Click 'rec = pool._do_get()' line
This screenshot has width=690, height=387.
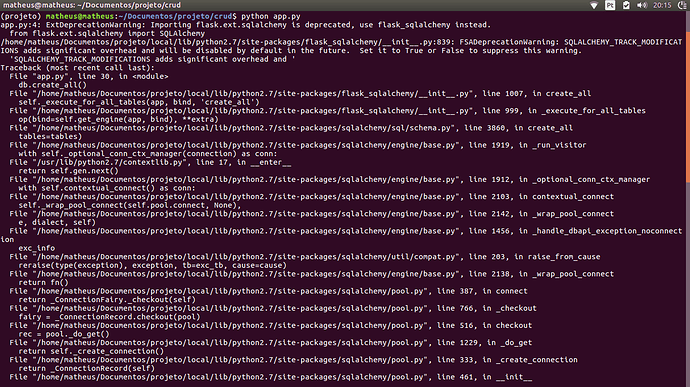click(x=64, y=334)
